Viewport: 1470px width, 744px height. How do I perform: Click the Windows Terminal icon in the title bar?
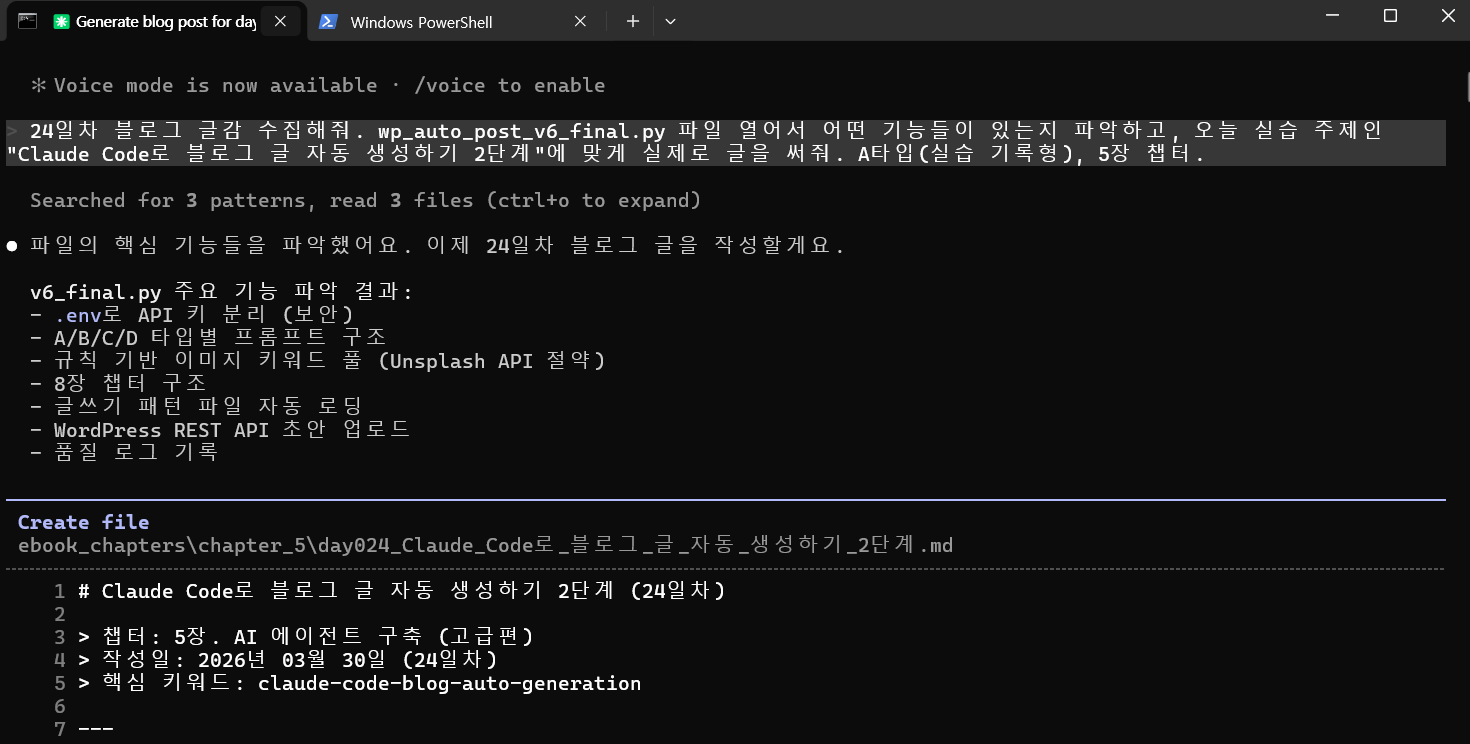26,21
